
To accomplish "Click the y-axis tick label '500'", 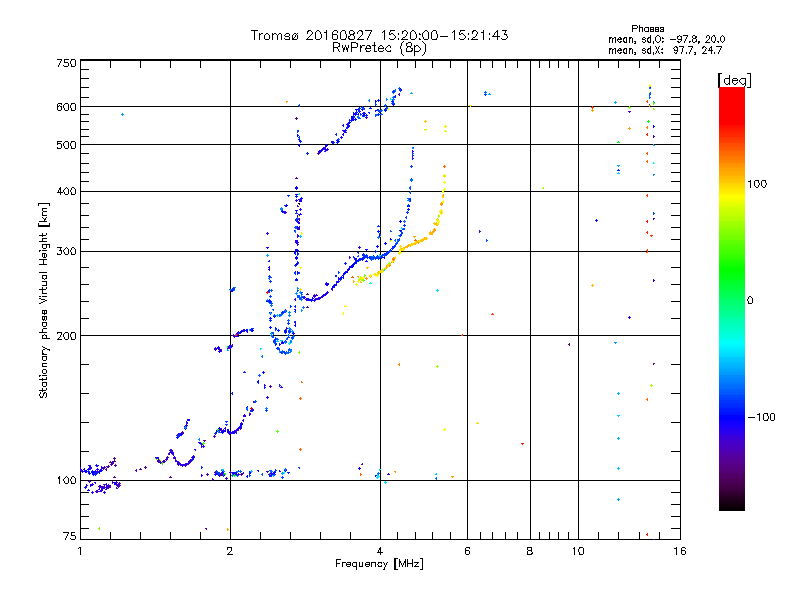I will [x=66, y=145].
